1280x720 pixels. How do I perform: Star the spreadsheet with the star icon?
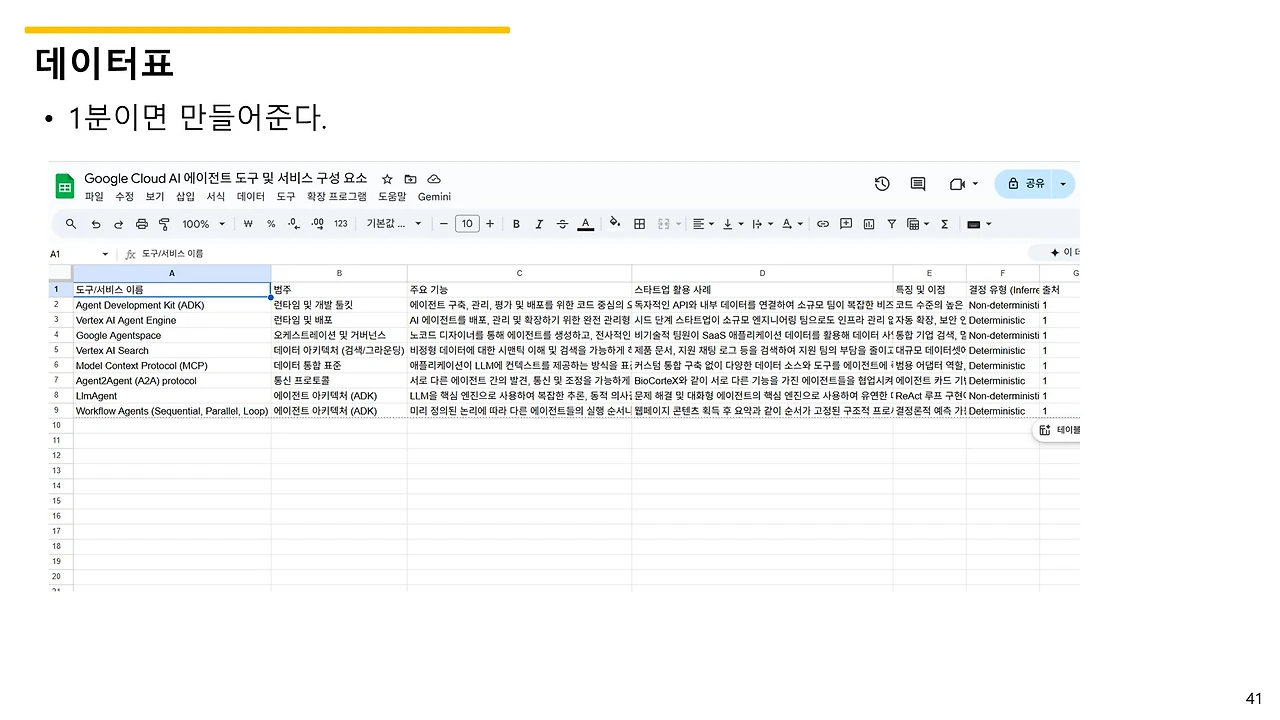[x=386, y=178]
